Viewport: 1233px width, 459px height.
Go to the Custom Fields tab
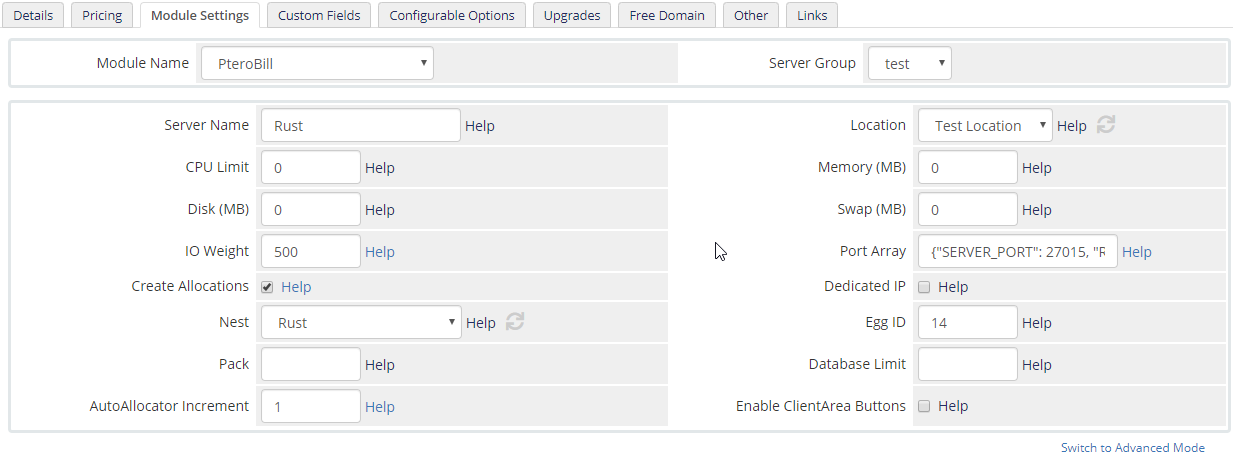319,15
